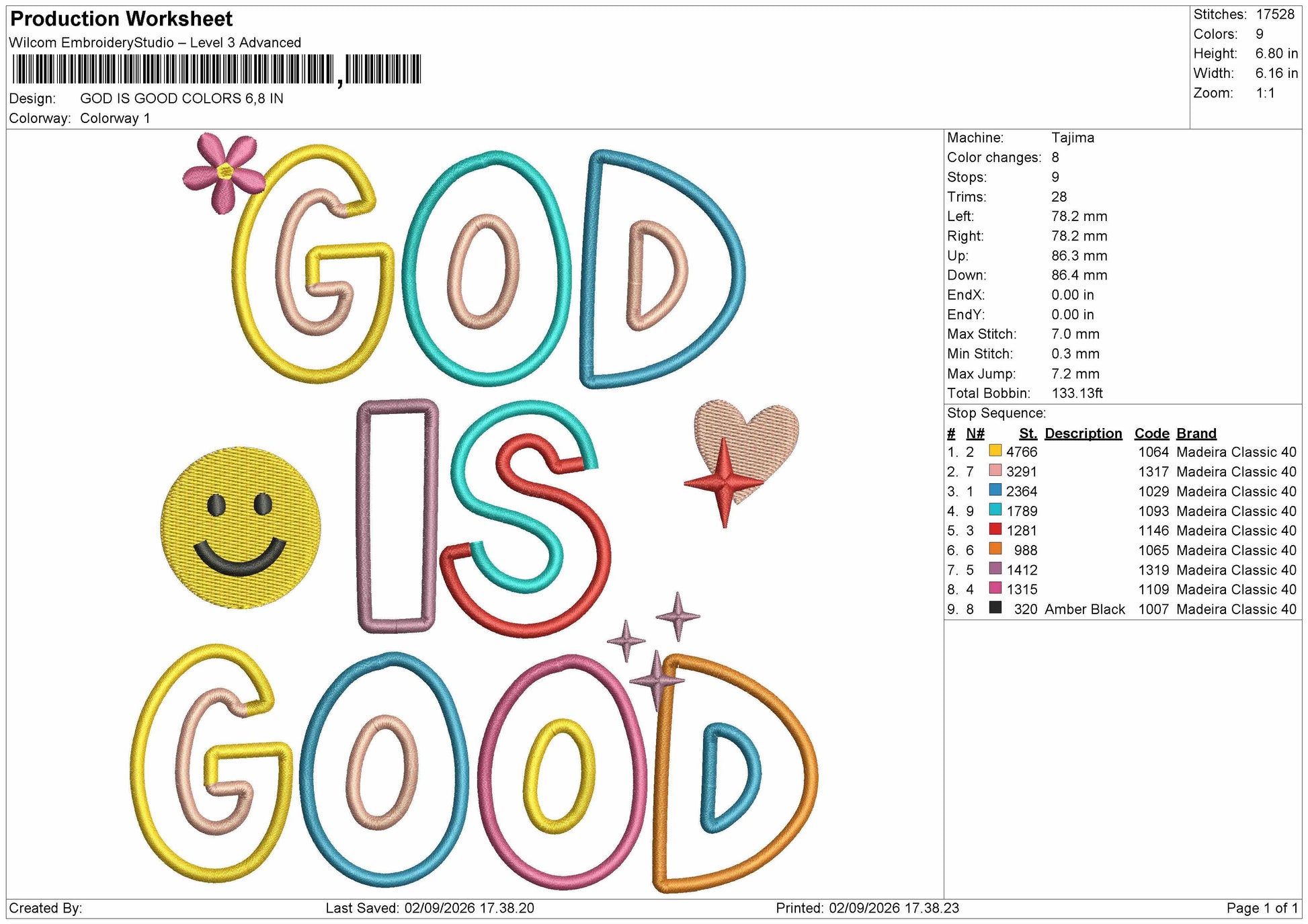This screenshot has width=1308, height=924.
Task: Click the red four-point star
Action: (724, 482)
